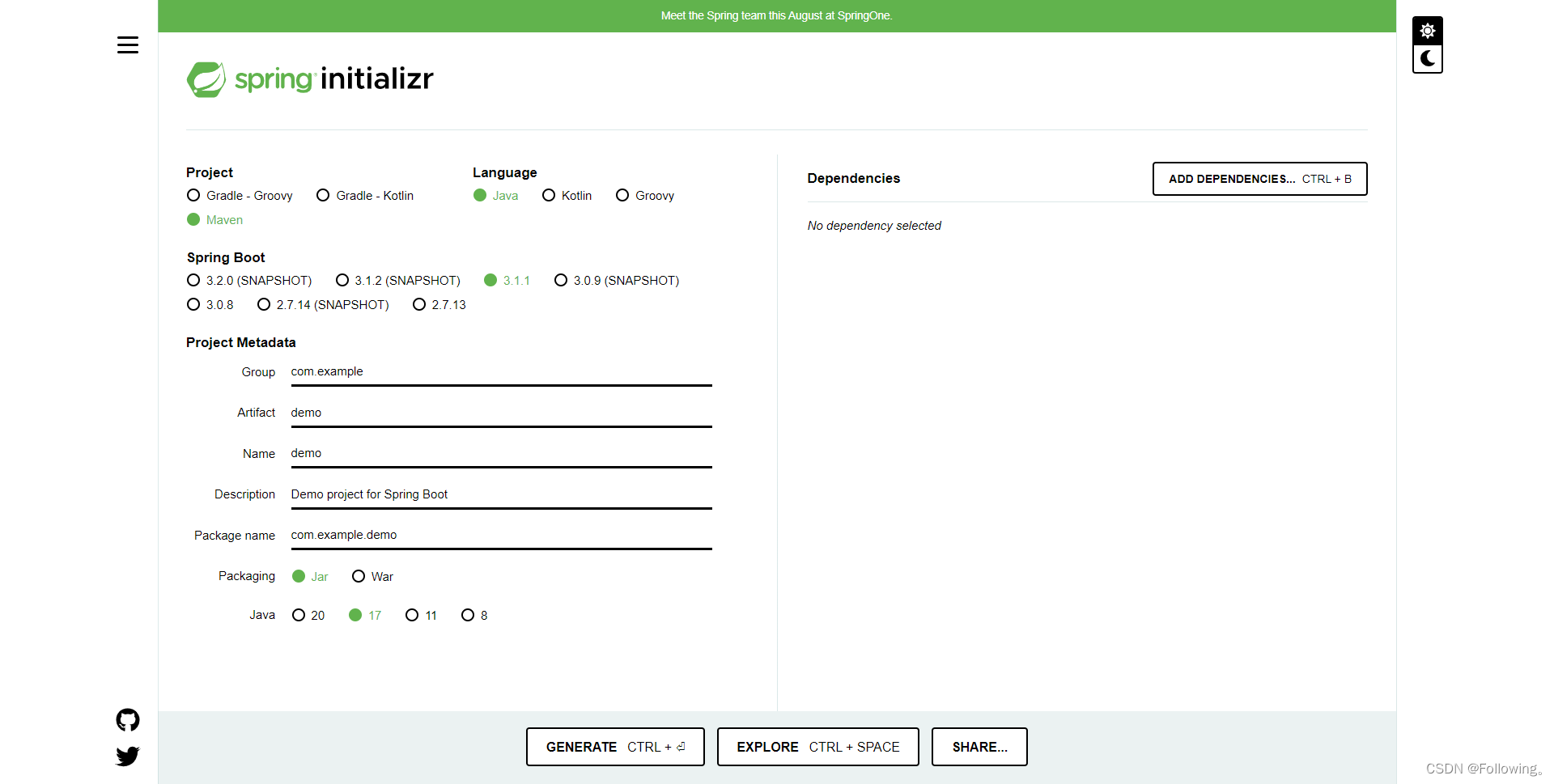This screenshot has width=1554, height=784.
Task: Choose Kotlin as language
Action: coord(567,196)
